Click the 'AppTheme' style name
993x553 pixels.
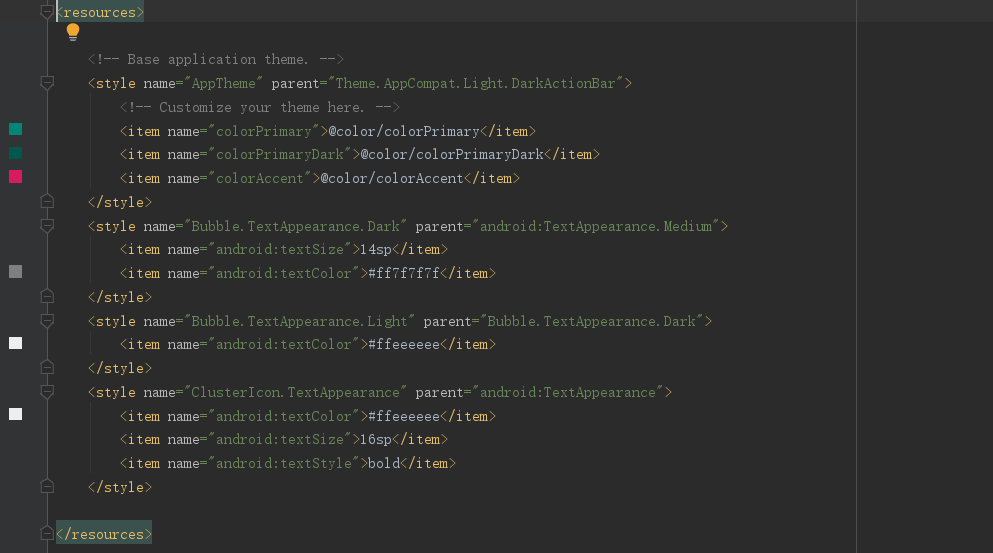(x=224, y=84)
